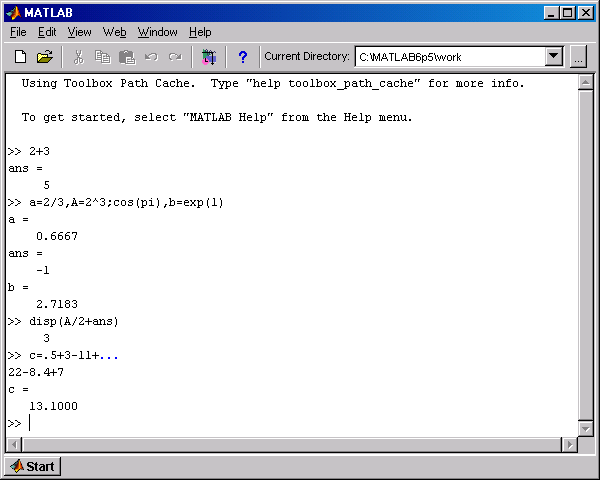Click the horizontal scrollbar left arrow

pos(15,445)
